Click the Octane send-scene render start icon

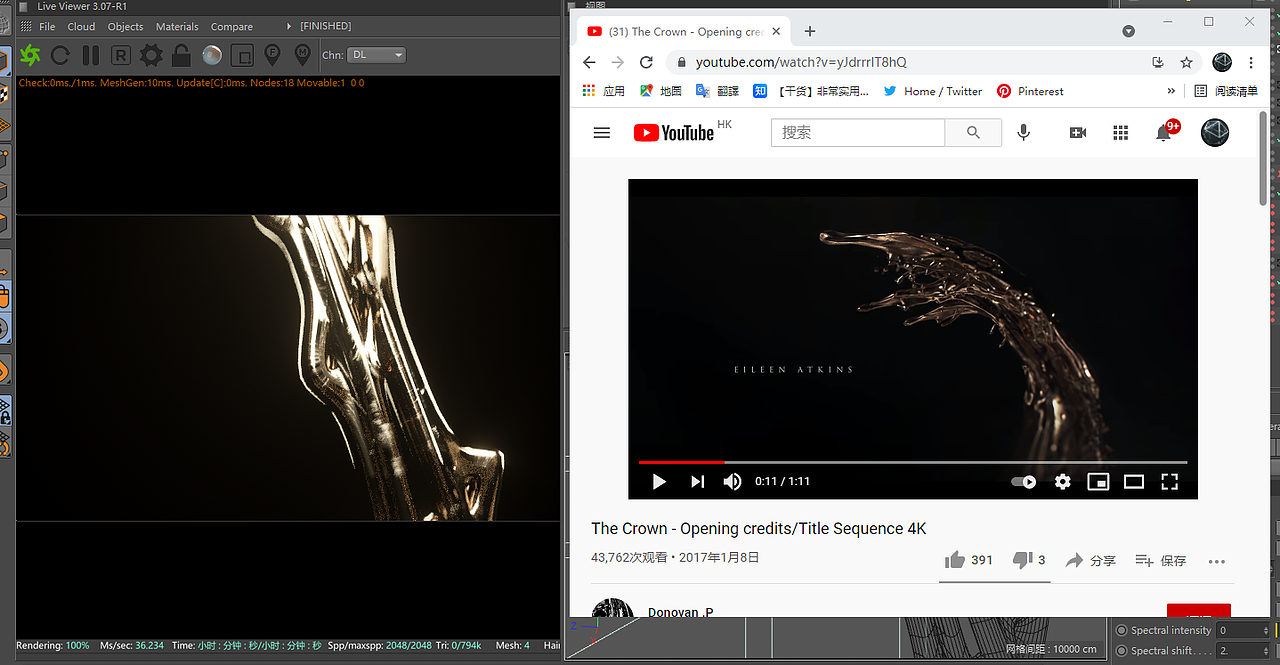click(x=30, y=55)
